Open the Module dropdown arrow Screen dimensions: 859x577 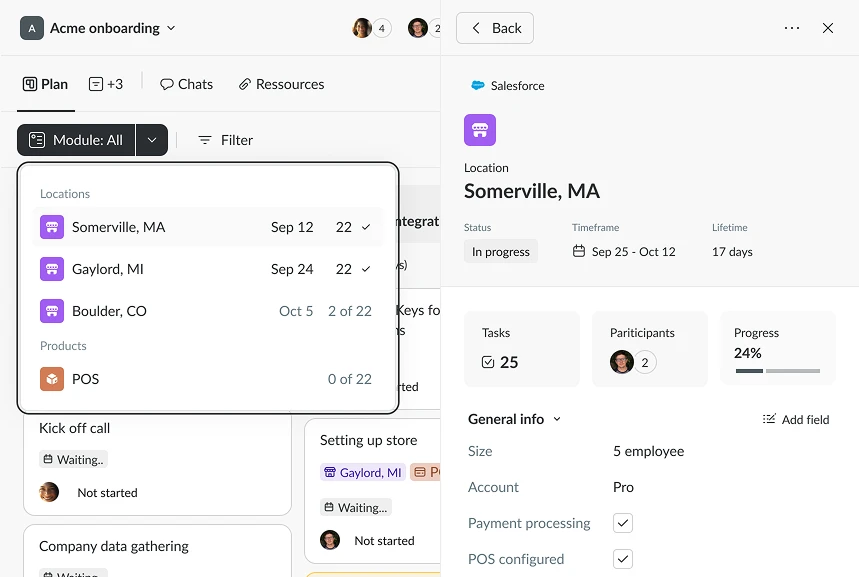[x=152, y=140]
